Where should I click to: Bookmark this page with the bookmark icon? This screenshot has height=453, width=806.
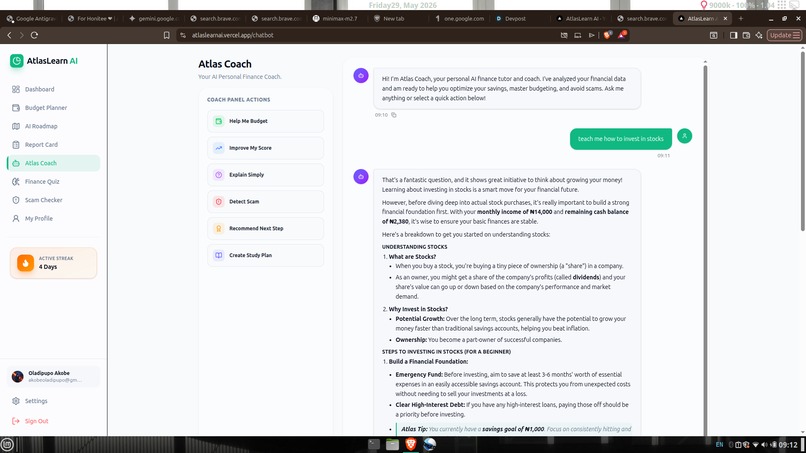click(x=167, y=35)
